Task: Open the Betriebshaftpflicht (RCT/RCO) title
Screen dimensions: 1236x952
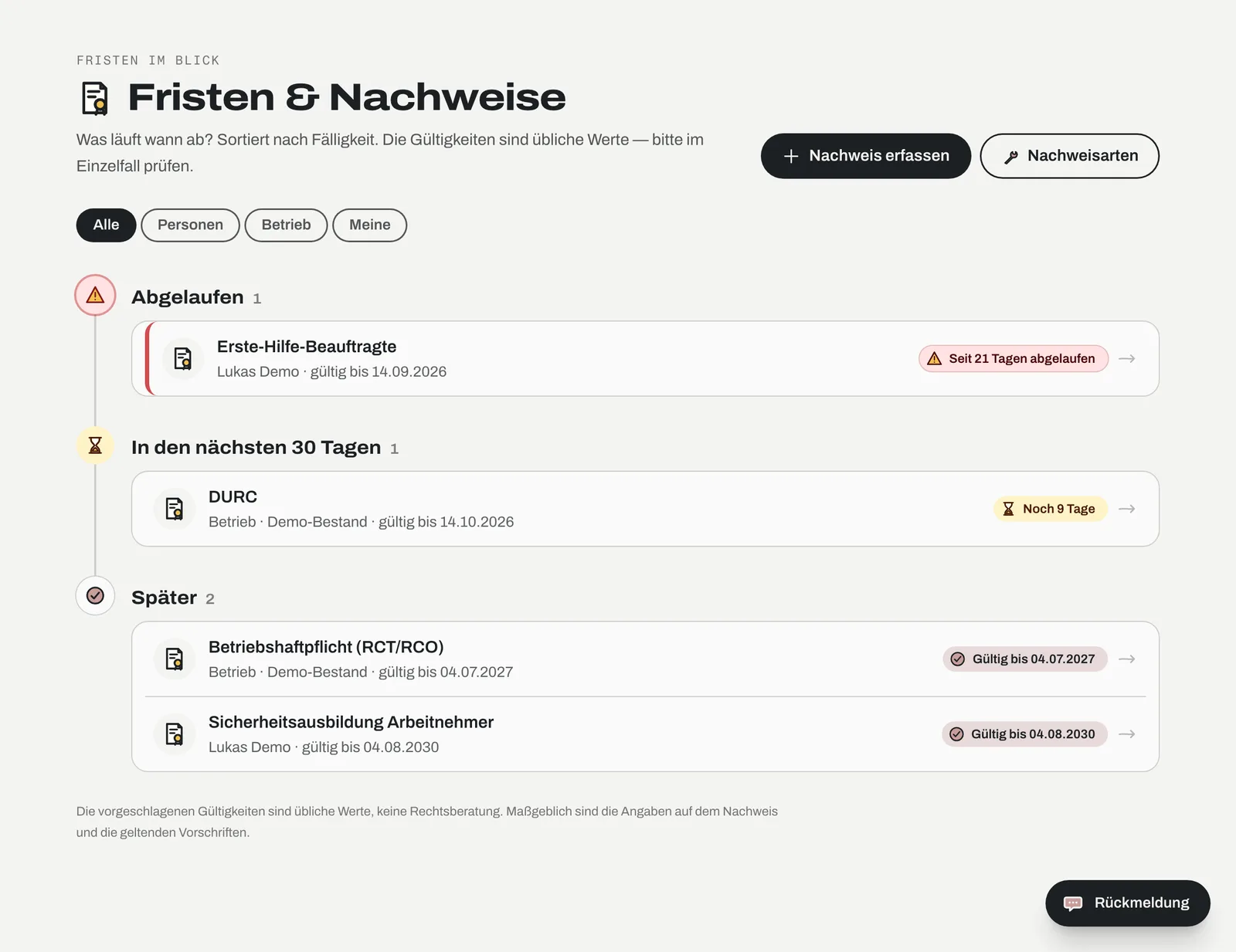Action: (326, 647)
